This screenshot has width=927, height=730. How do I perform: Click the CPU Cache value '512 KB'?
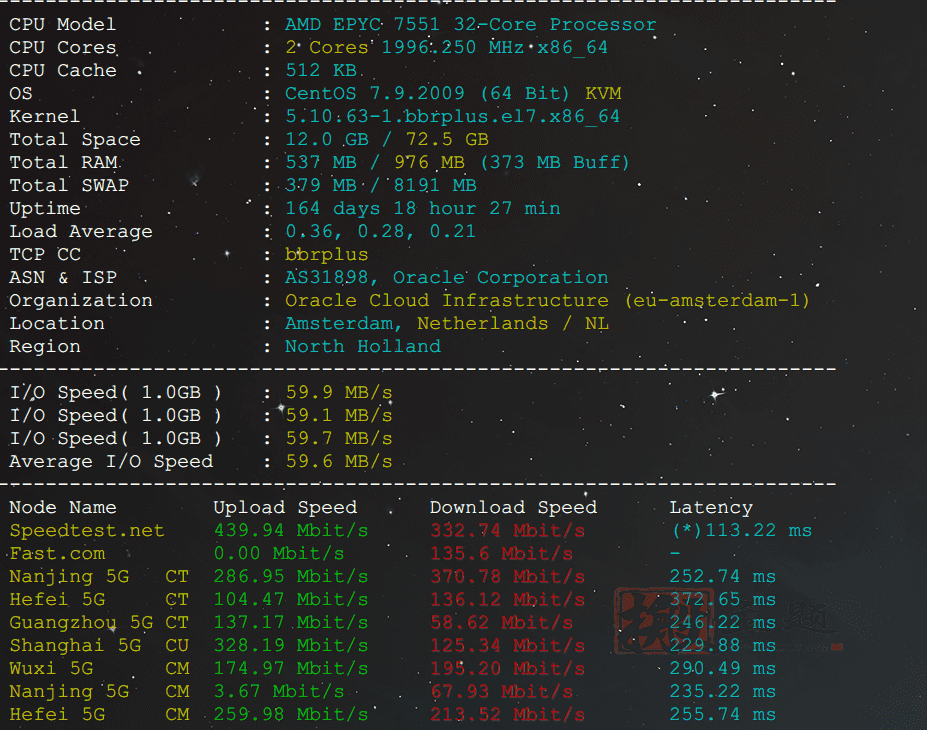tap(321, 70)
